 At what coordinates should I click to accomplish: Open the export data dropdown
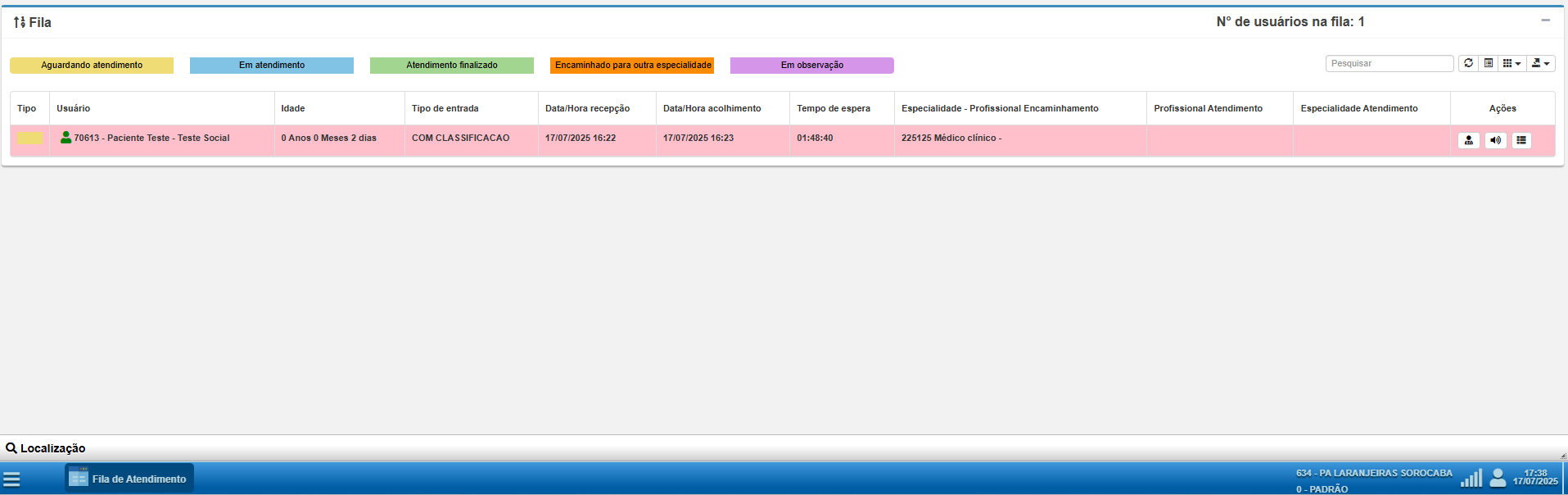[x=1540, y=63]
